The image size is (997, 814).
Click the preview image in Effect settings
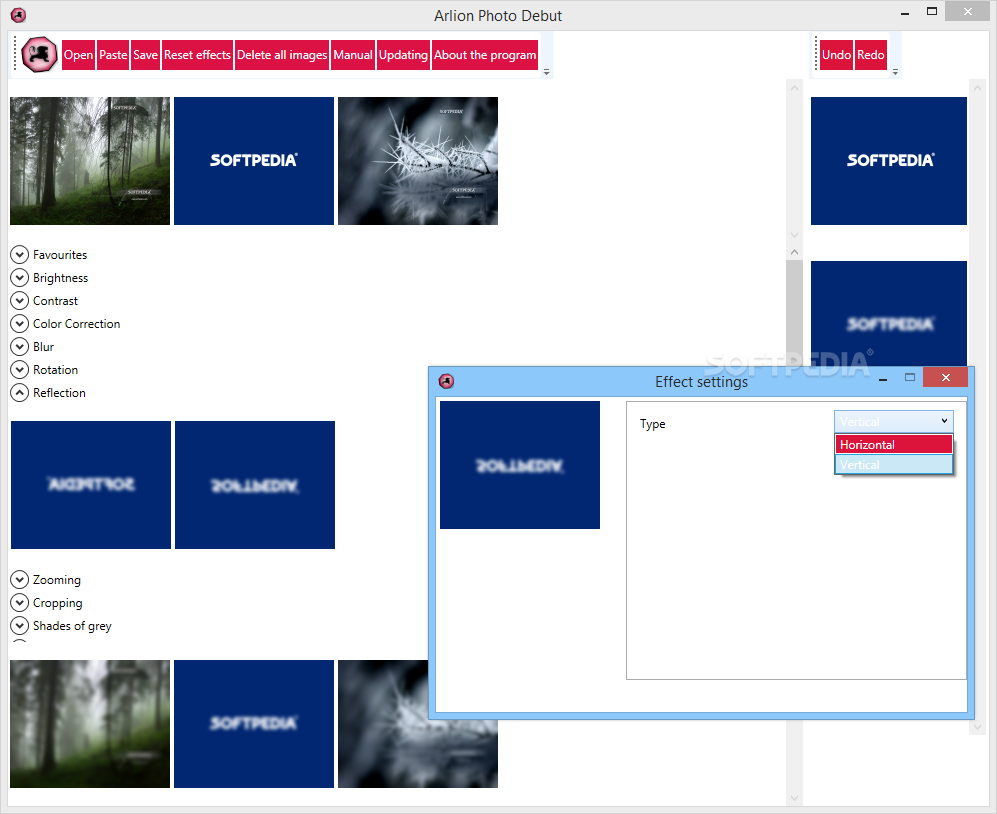(x=519, y=465)
